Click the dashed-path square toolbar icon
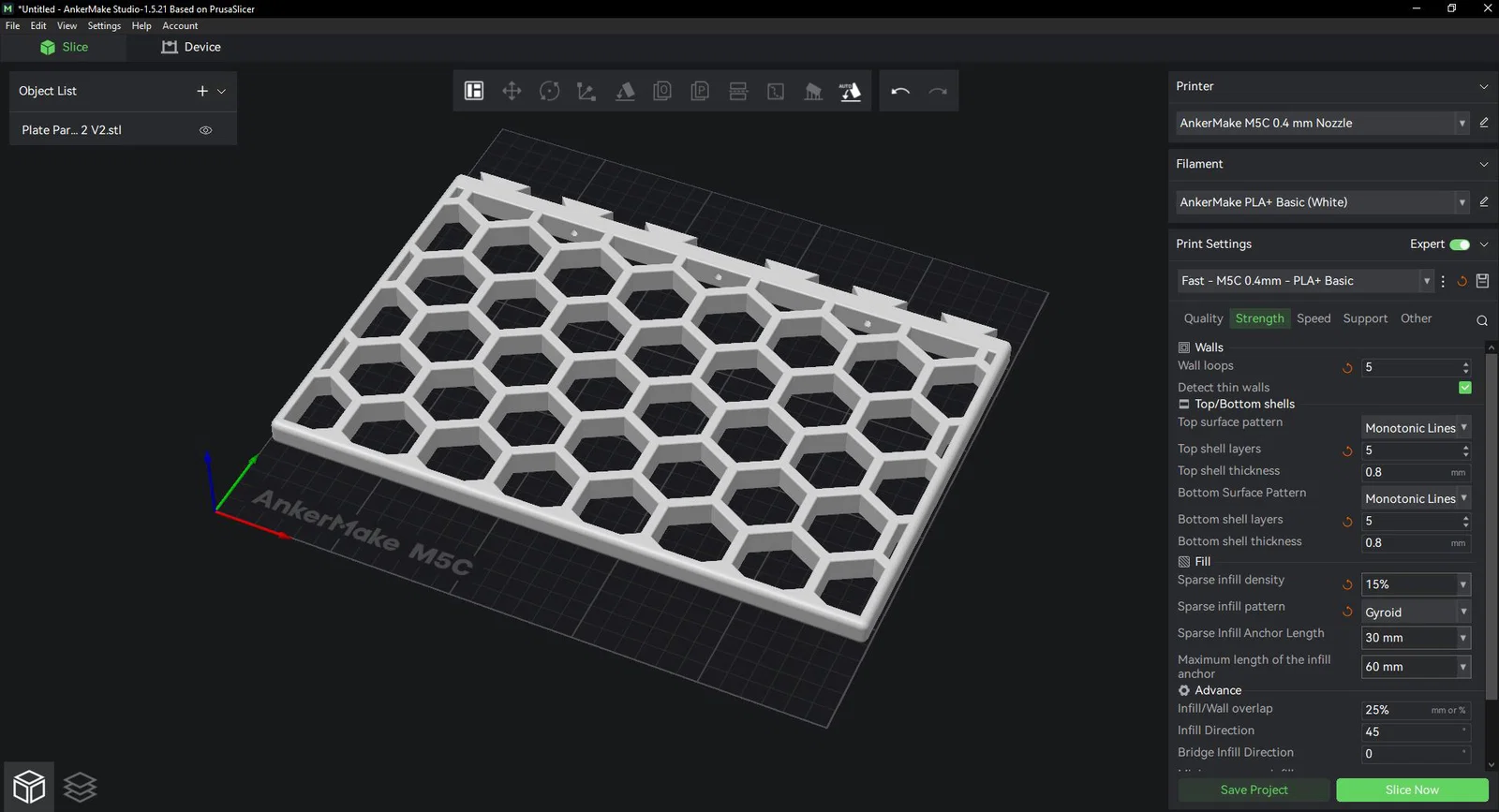This screenshot has width=1499, height=812. 776,91
